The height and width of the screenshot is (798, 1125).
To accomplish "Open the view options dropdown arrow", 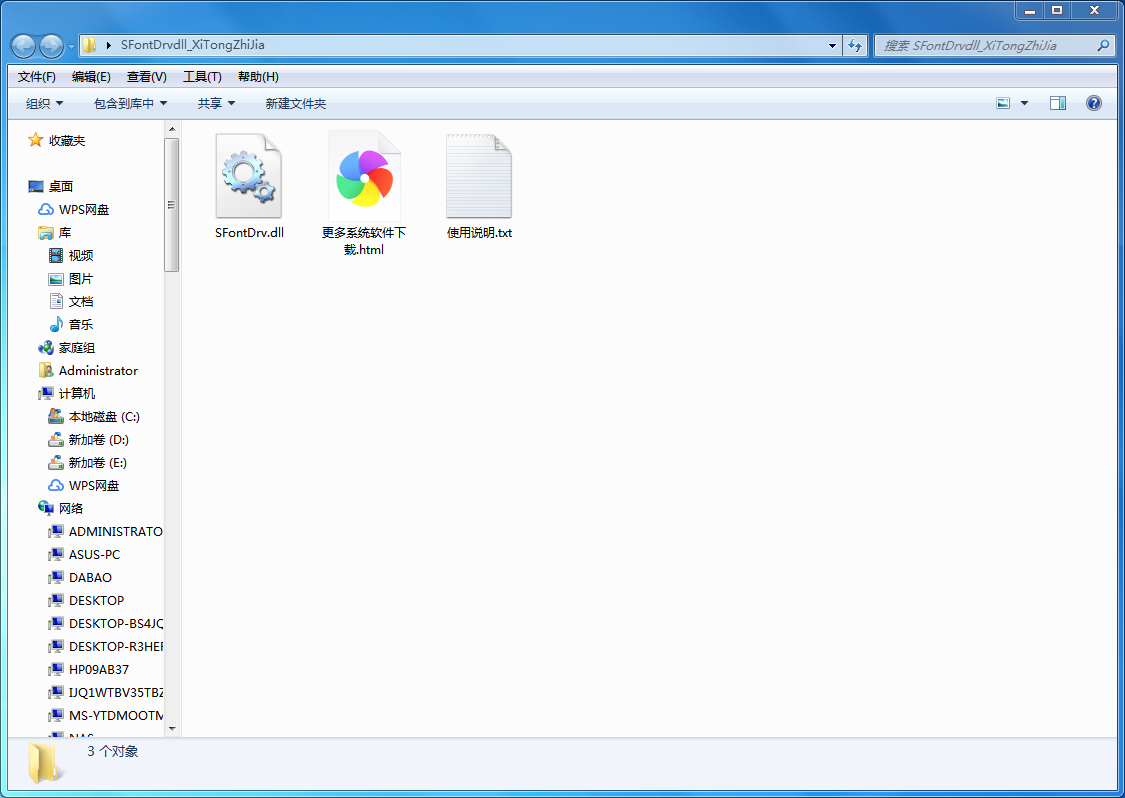I will [1025, 103].
